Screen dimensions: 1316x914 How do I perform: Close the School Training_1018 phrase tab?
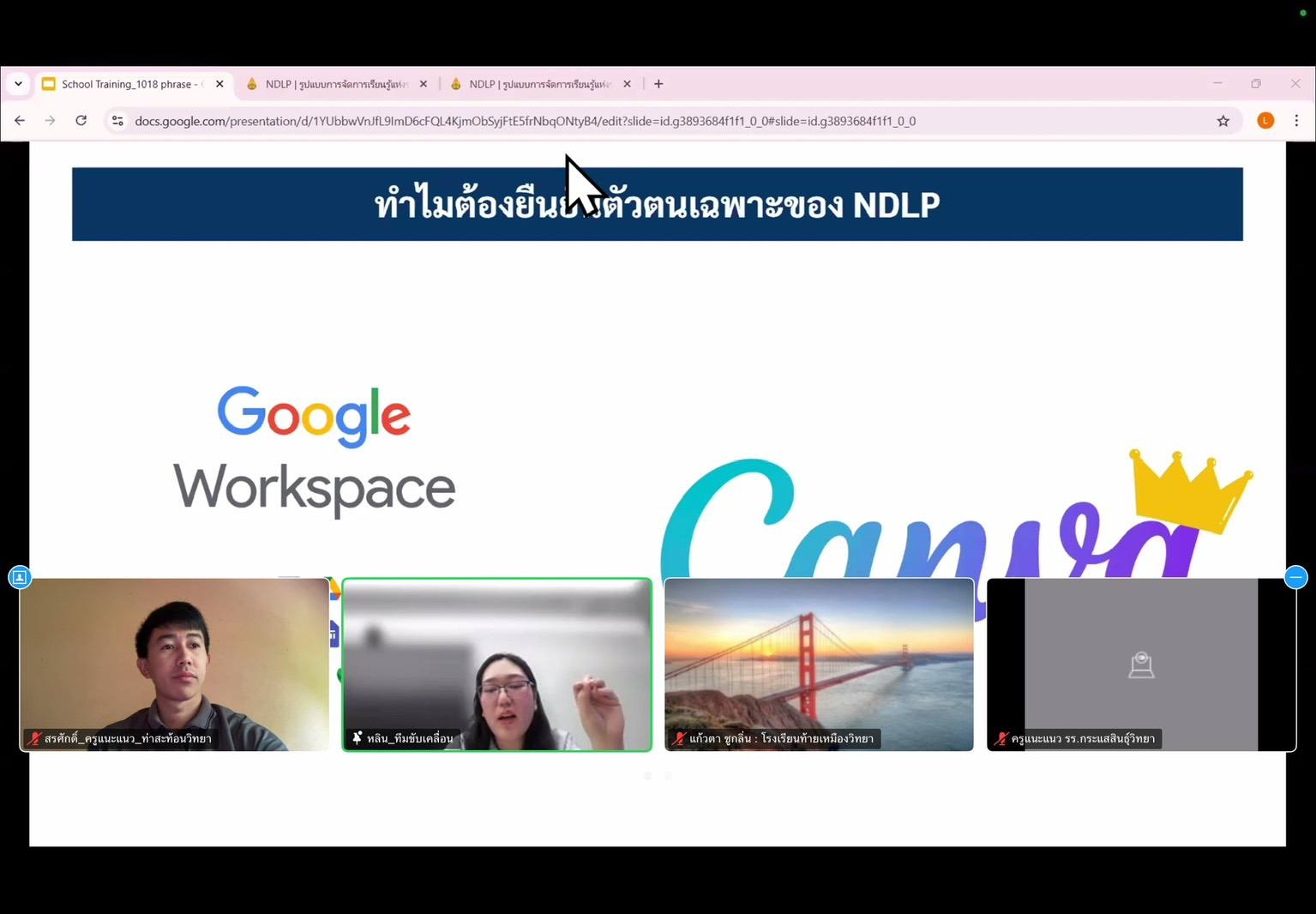(x=219, y=84)
